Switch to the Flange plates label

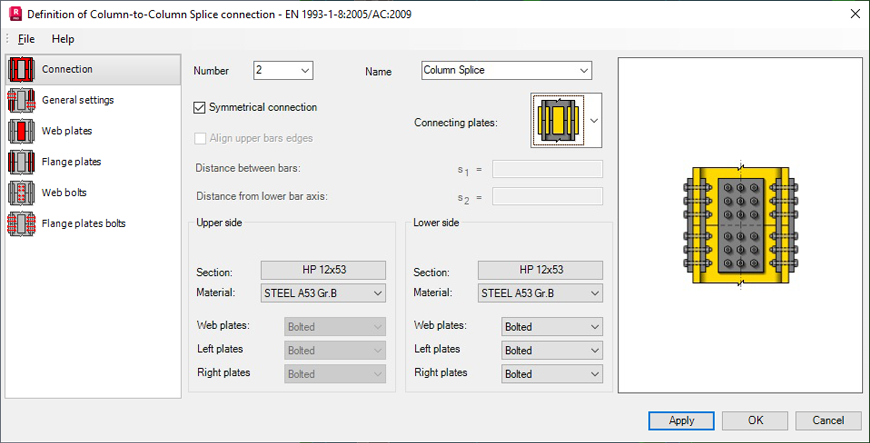pos(71,162)
